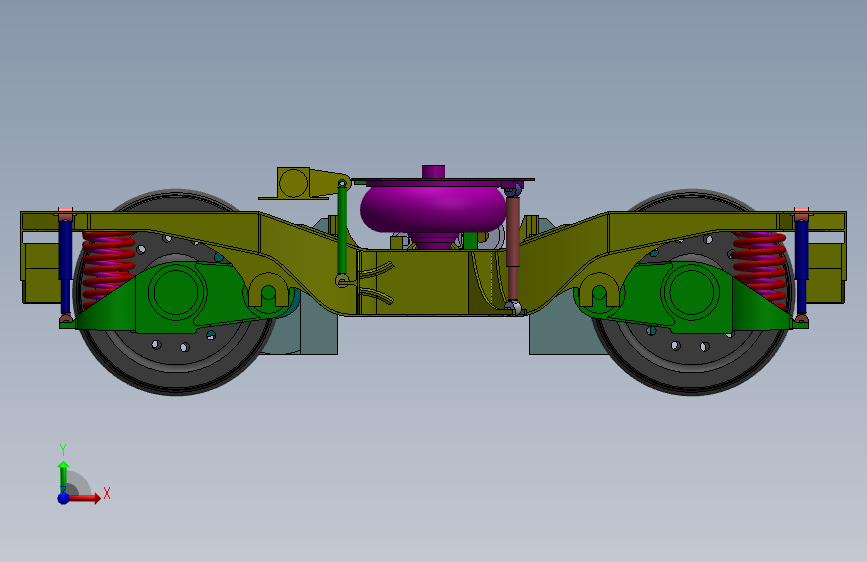The width and height of the screenshot is (867, 562).
Task: Pick the left blue vertical damper
Action: point(65,267)
